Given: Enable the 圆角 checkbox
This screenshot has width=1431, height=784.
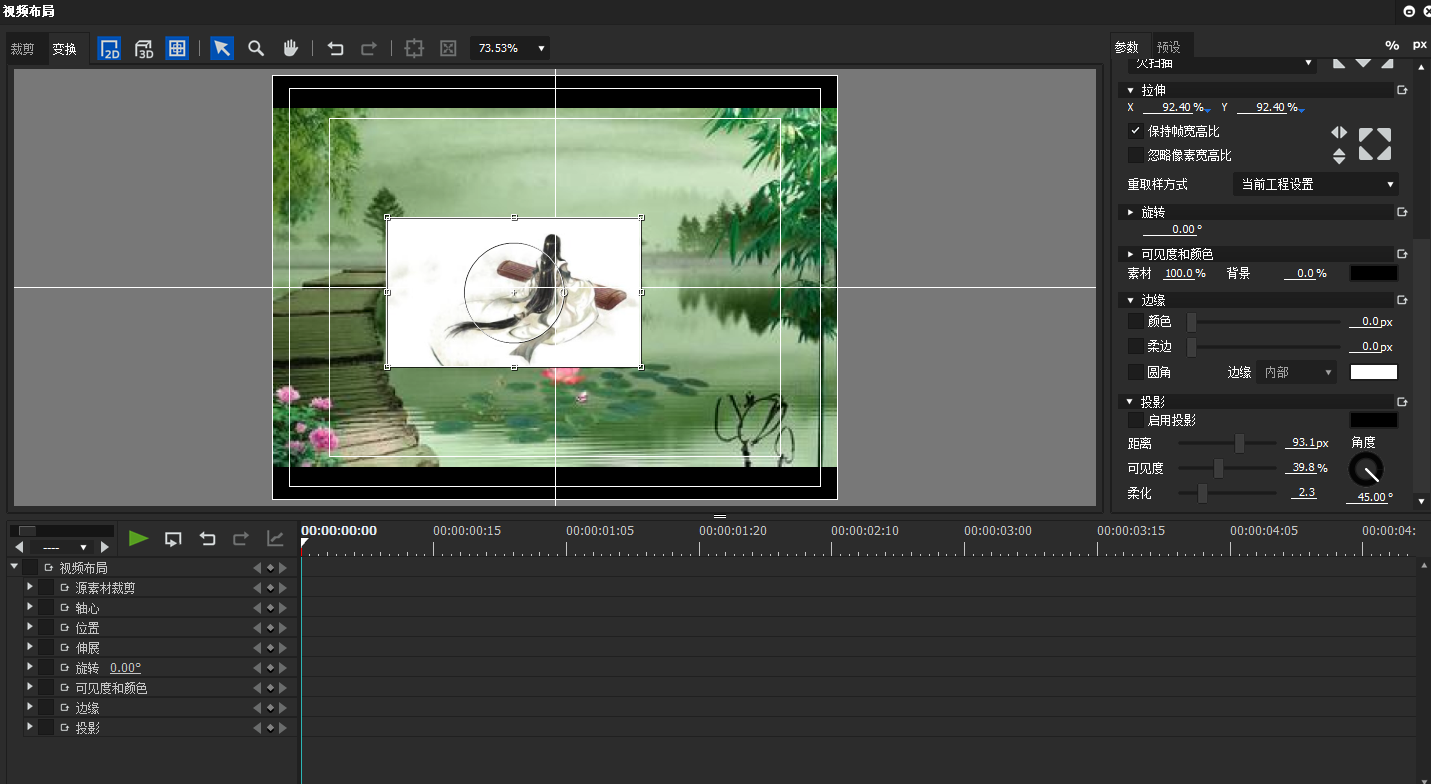Looking at the screenshot, I should (1135, 372).
